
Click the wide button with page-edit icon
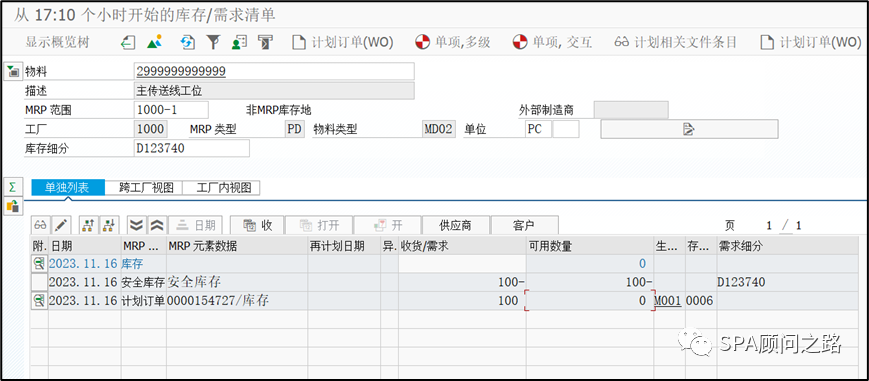point(689,129)
